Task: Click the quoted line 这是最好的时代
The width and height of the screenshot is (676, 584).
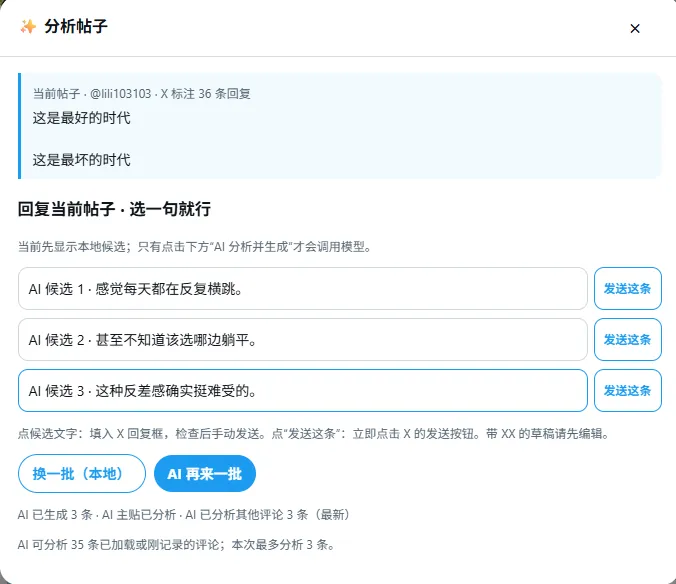Action: [81, 118]
